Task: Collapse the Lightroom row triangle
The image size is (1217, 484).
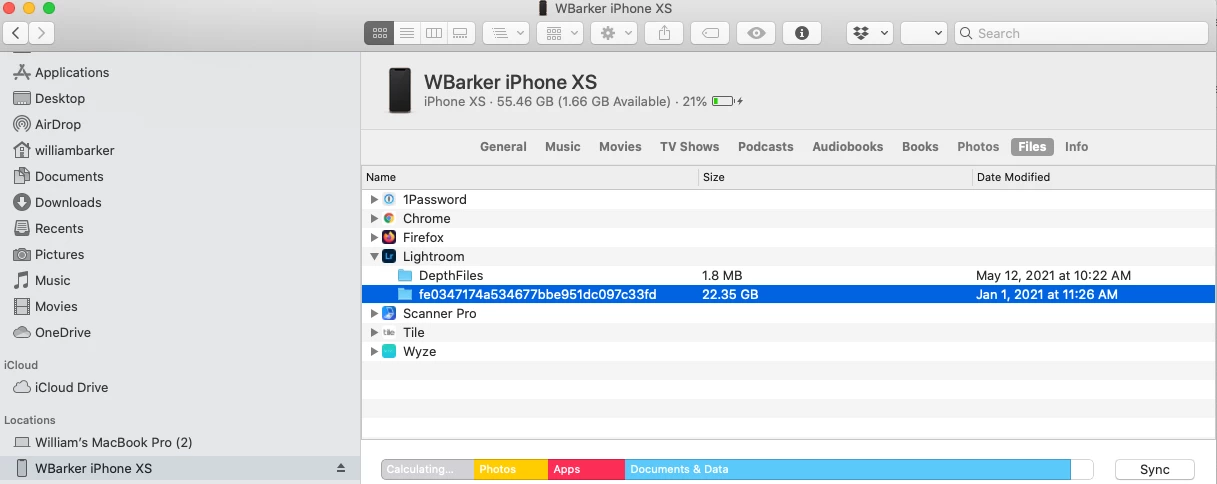Action: [x=374, y=256]
